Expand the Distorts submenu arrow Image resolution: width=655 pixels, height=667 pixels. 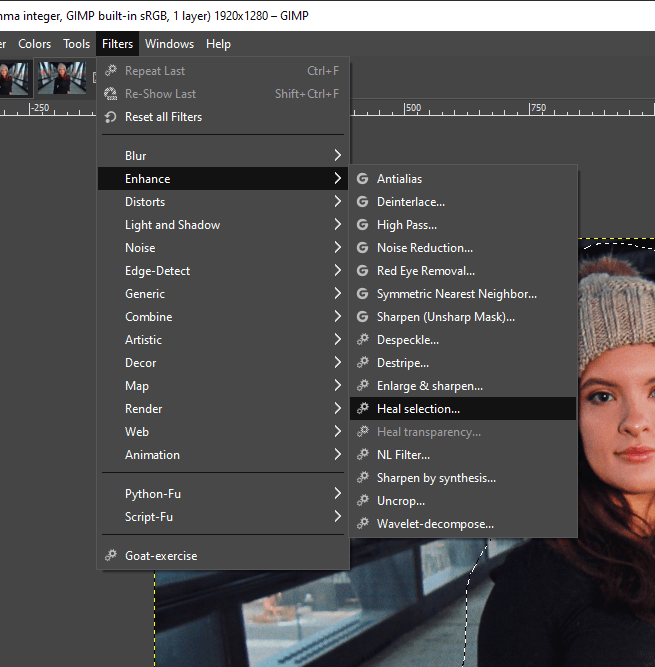(x=337, y=201)
